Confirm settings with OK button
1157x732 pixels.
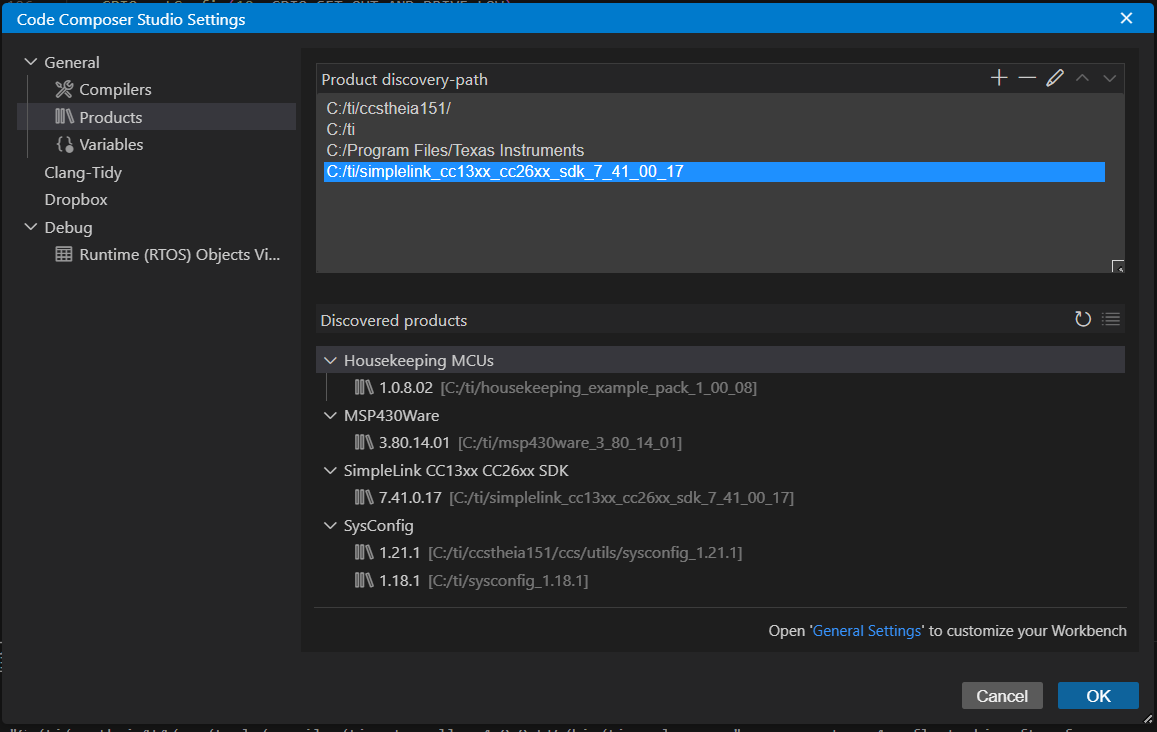click(x=1098, y=696)
